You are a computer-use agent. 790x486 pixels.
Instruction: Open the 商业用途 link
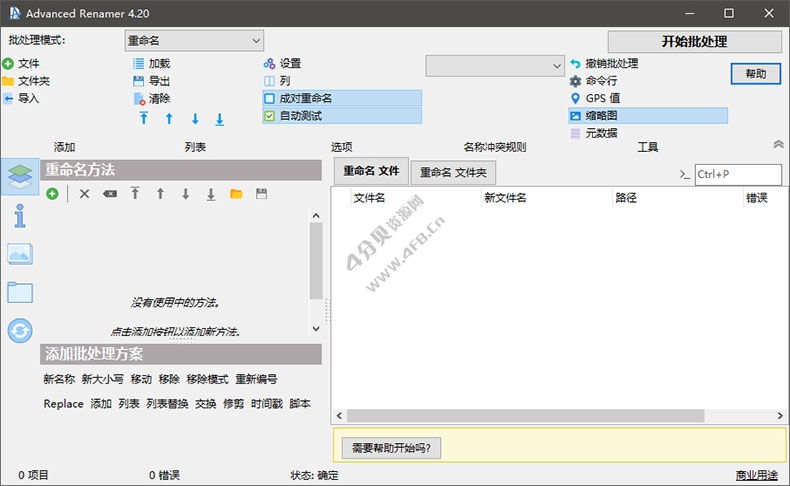point(756,475)
